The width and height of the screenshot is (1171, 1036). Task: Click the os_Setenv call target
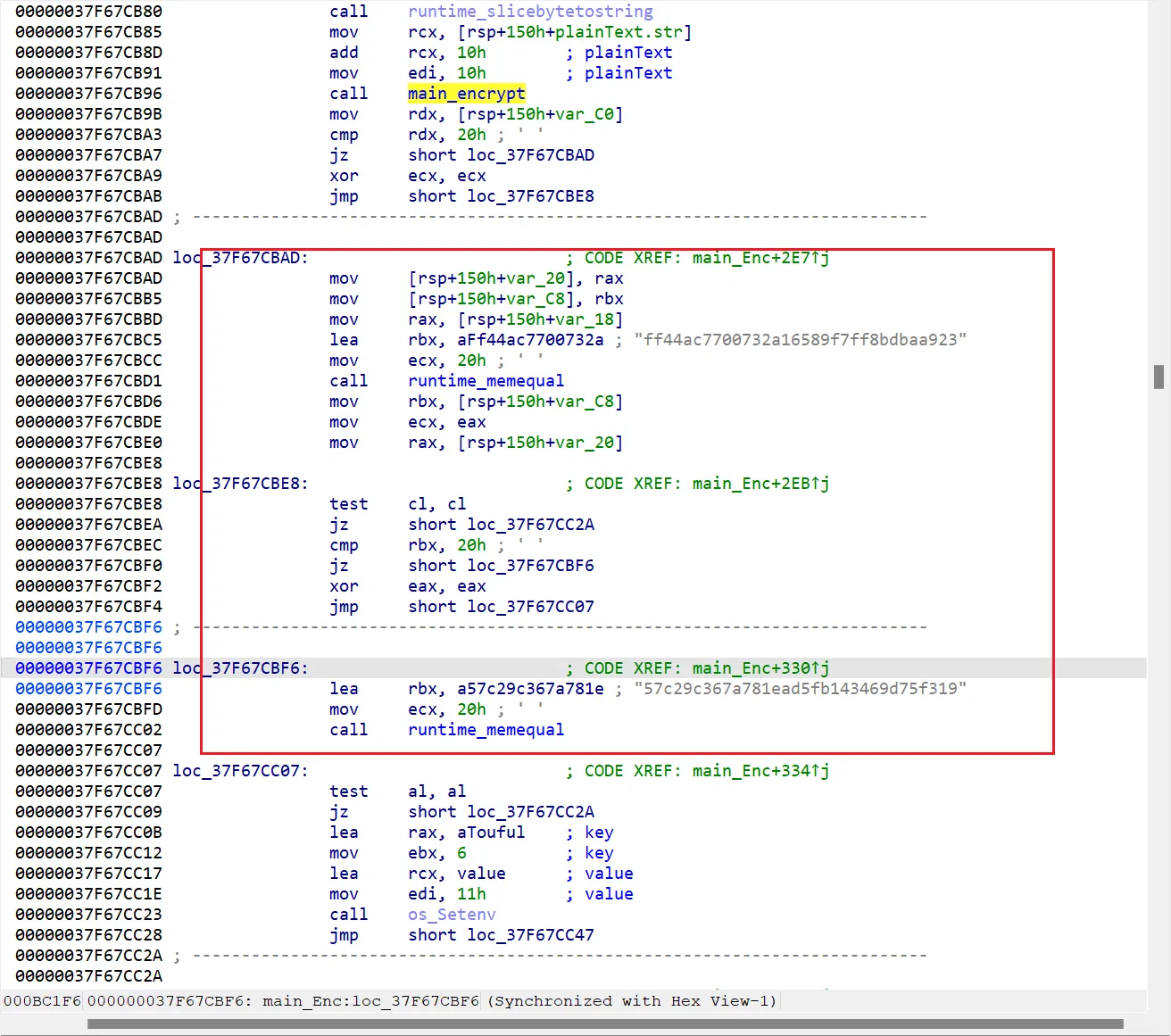(x=452, y=915)
